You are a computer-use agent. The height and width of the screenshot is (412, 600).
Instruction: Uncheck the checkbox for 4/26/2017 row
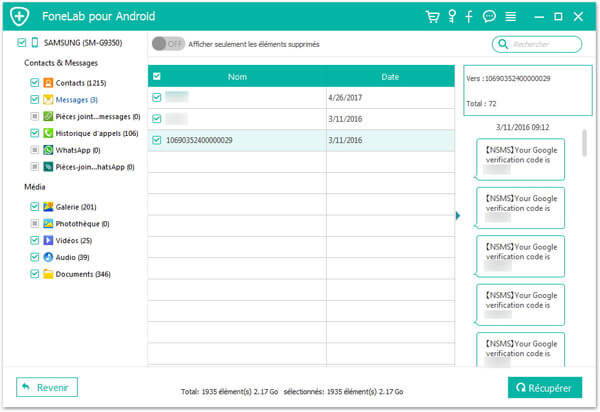click(157, 98)
